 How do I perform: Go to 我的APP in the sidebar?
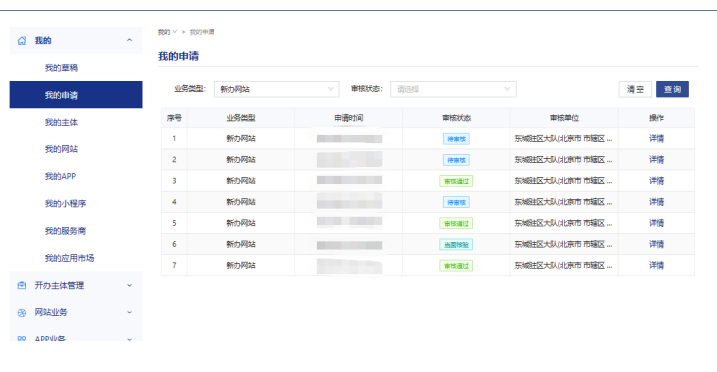pyautogui.click(x=60, y=176)
